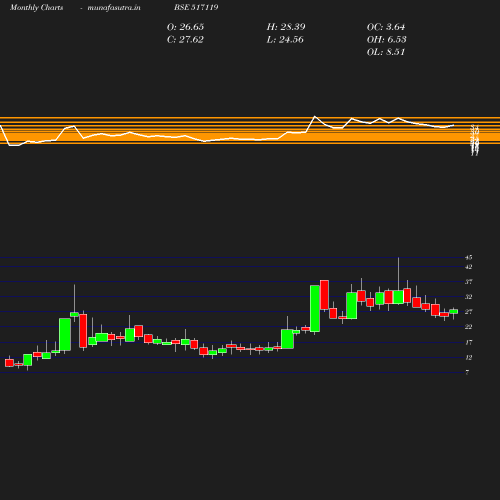Image resolution: width=500 pixels, height=500 pixels.
Task: Select the high value 'H: 28.39'
Action: (x=286, y=27)
